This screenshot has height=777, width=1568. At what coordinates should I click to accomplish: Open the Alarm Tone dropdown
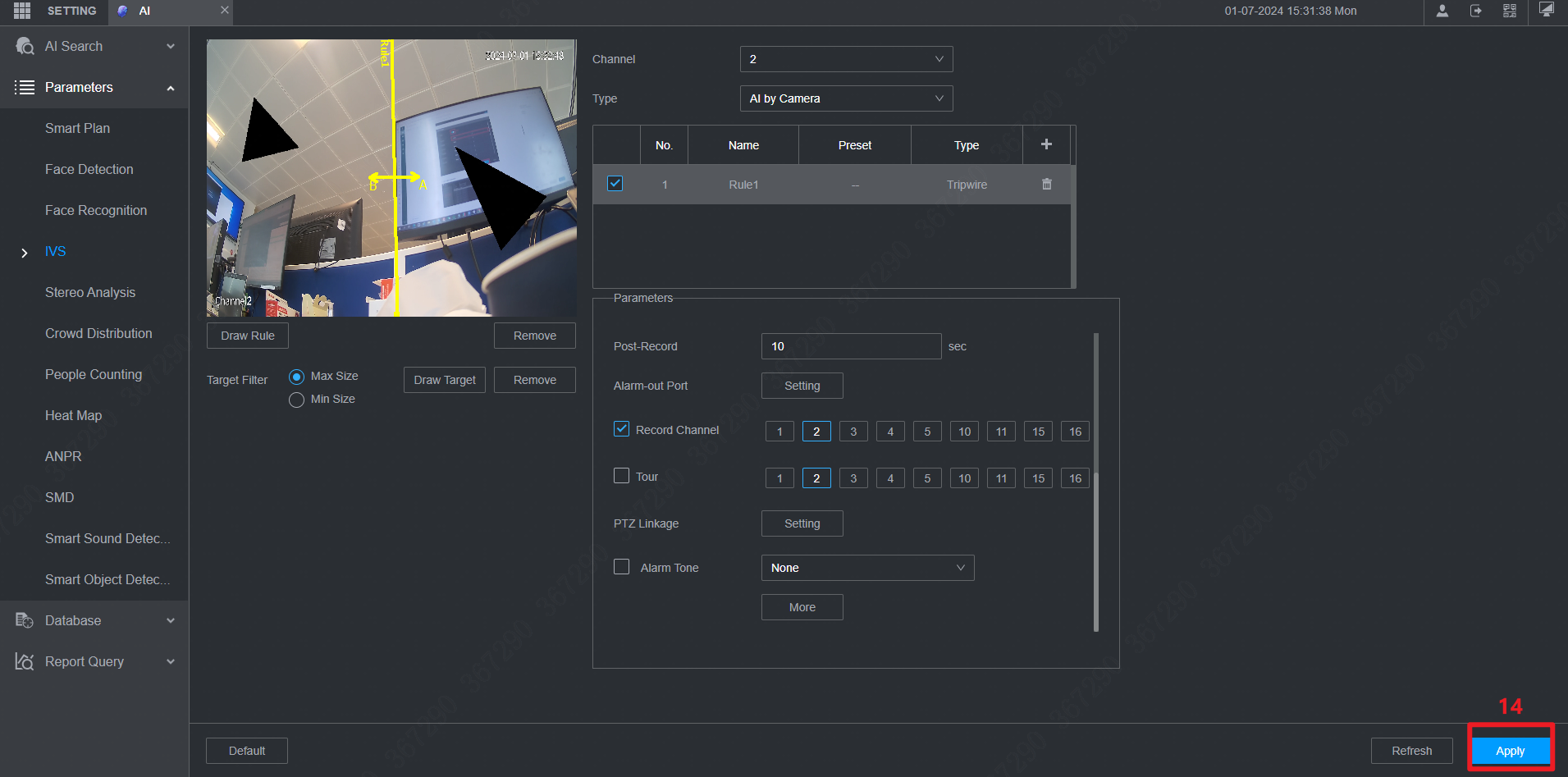coord(867,567)
